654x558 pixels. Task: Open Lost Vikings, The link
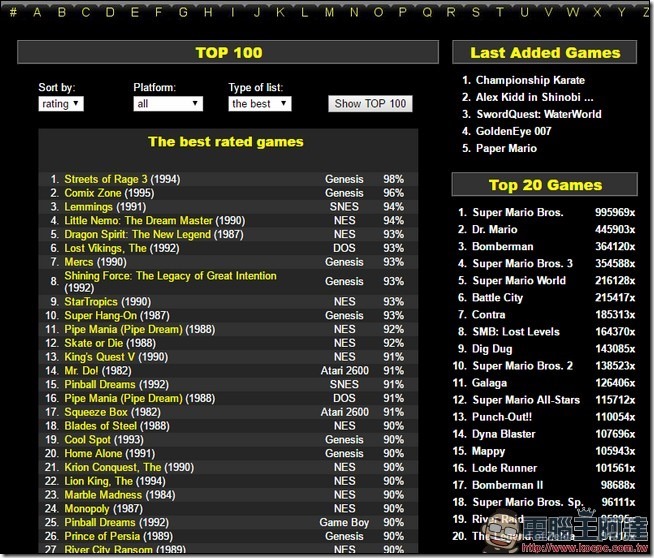tap(105, 248)
